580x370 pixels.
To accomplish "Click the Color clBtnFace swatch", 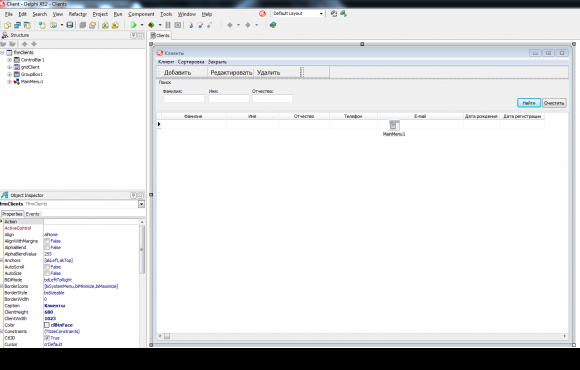I will (x=47, y=325).
